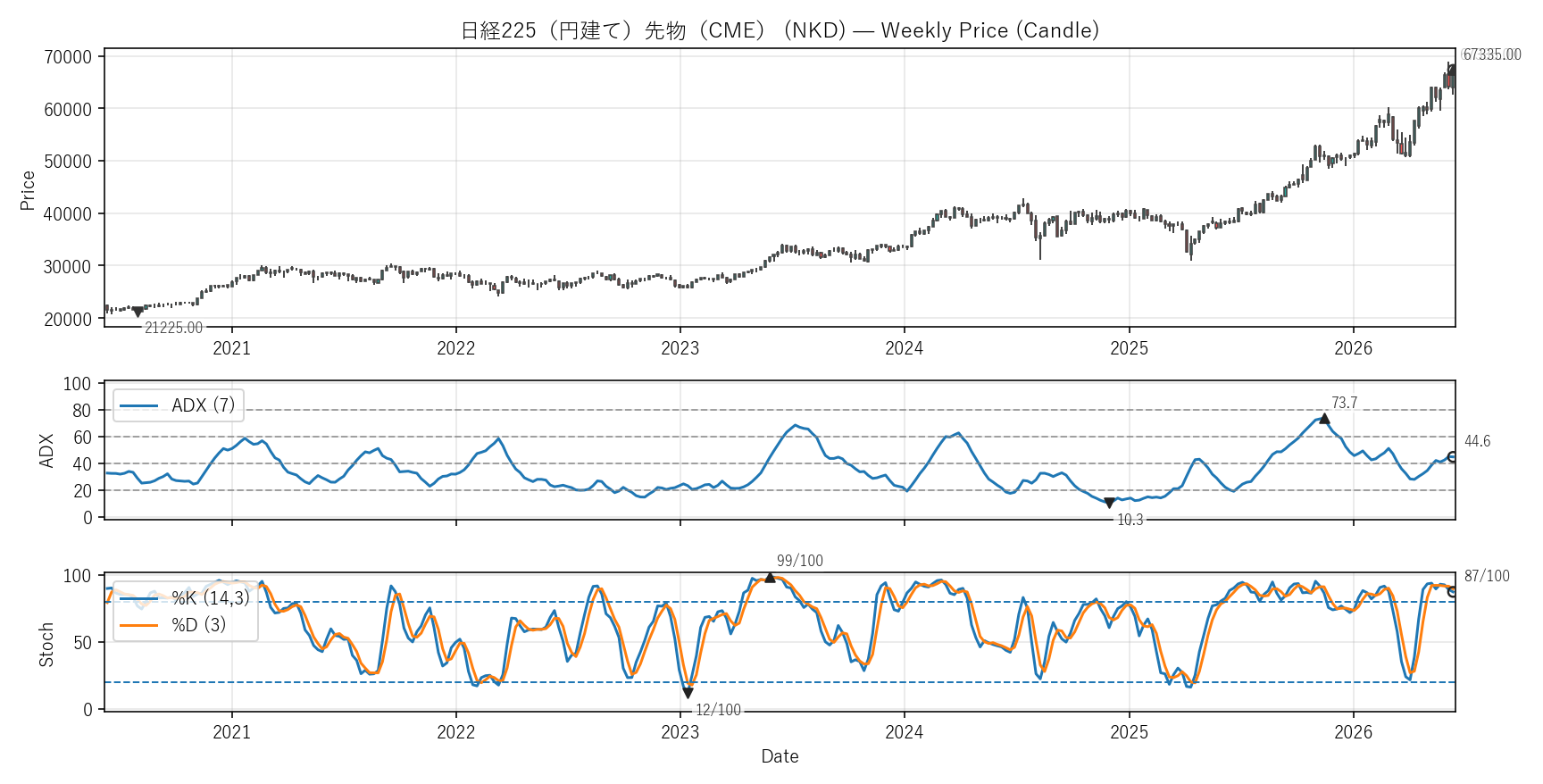
Task: Click the 2023 tick label under price chart
Action: pyautogui.click(x=680, y=348)
